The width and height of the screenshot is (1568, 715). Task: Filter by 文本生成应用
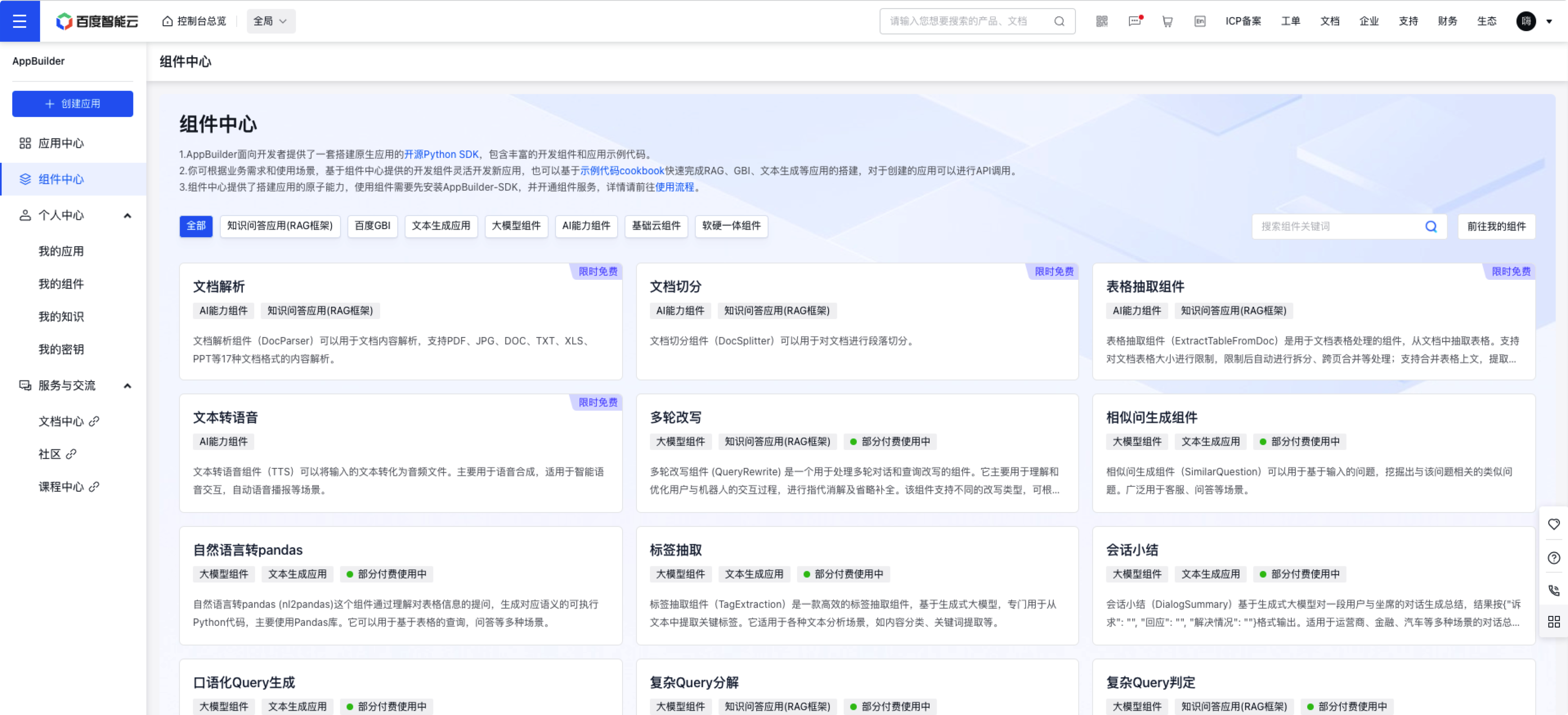click(x=441, y=226)
